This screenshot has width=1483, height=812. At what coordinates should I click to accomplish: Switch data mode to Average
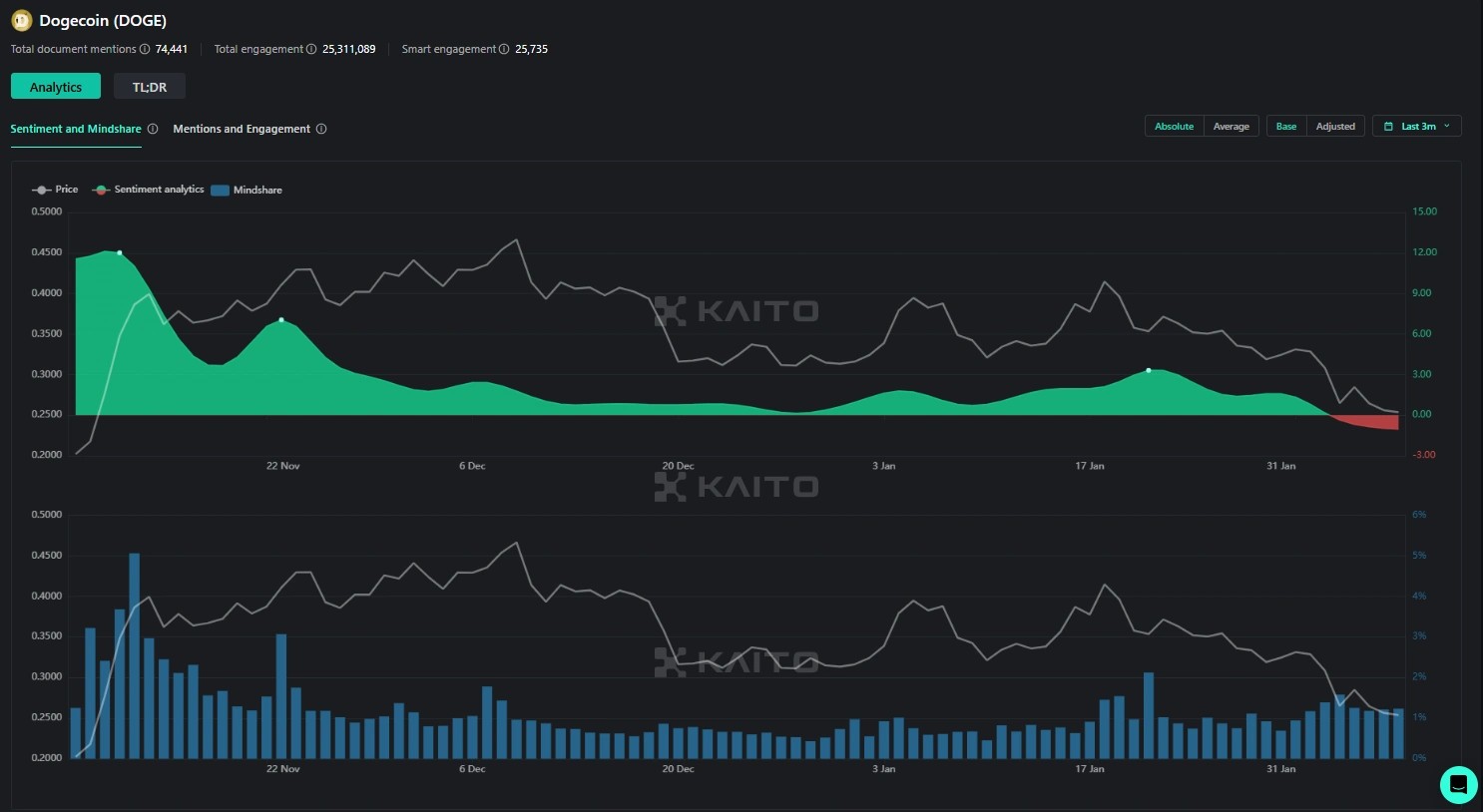[x=1231, y=127]
